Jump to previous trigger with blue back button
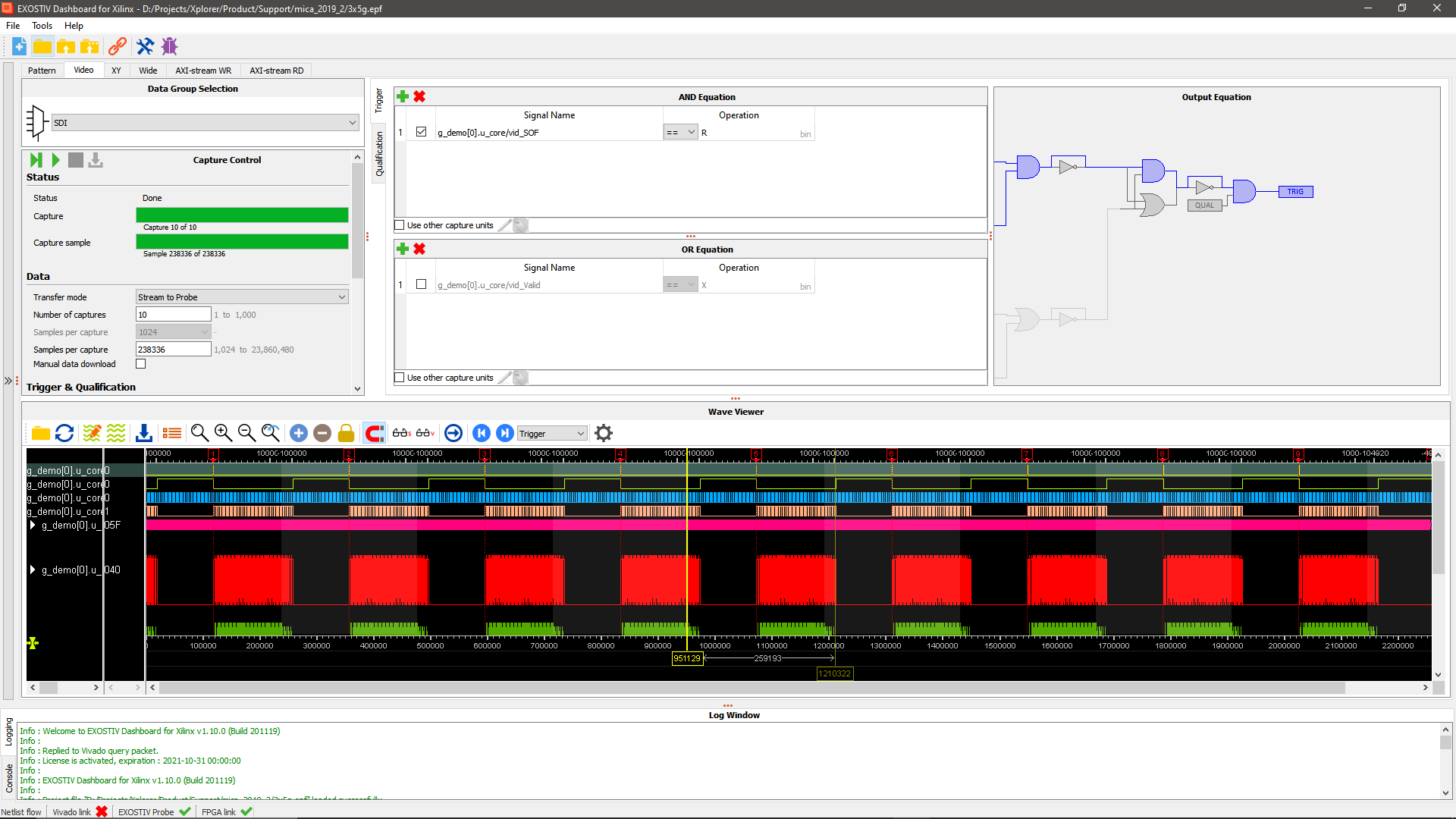Screen dimensions: 1456x819 click(x=482, y=433)
